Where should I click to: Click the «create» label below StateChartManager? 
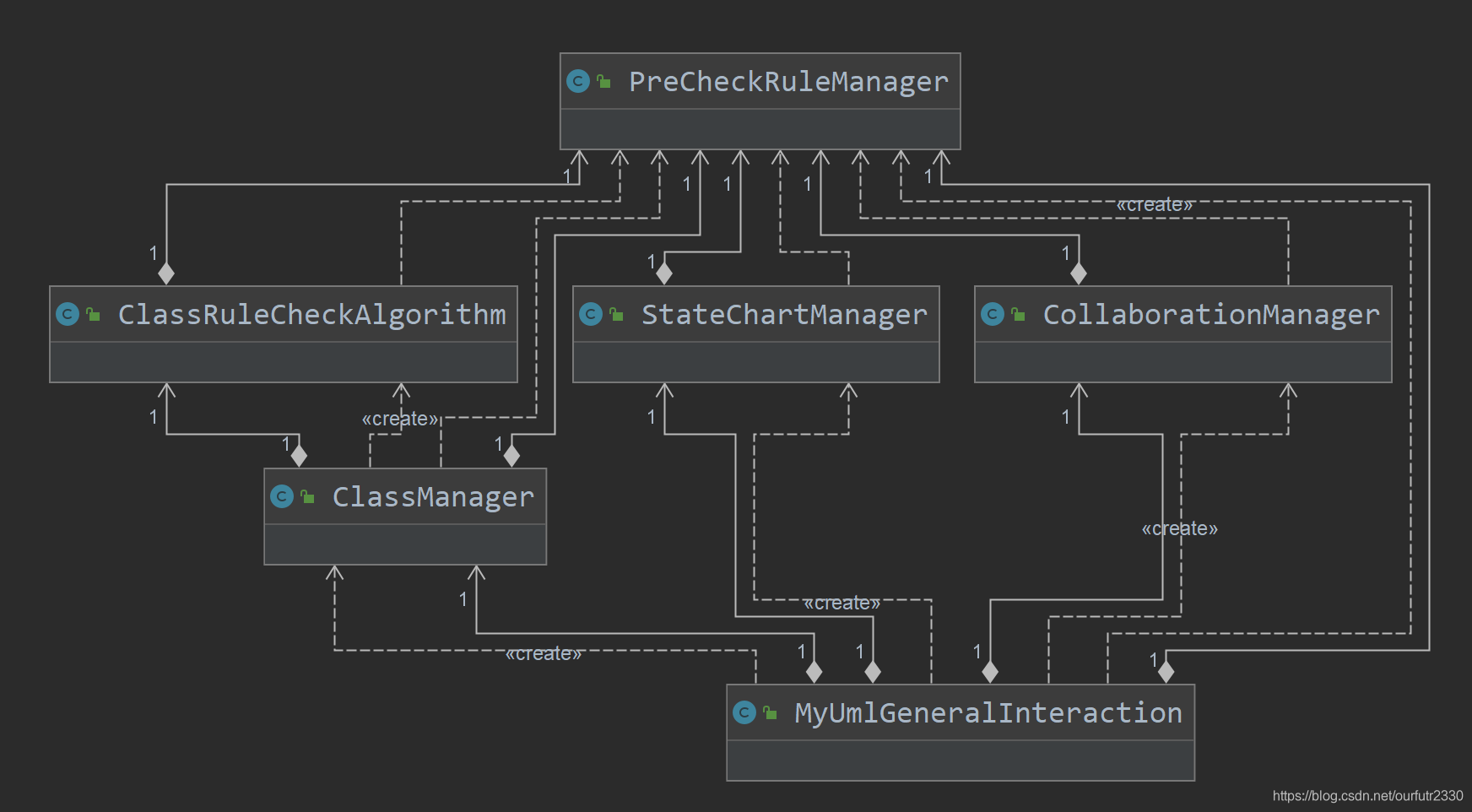point(842,603)
